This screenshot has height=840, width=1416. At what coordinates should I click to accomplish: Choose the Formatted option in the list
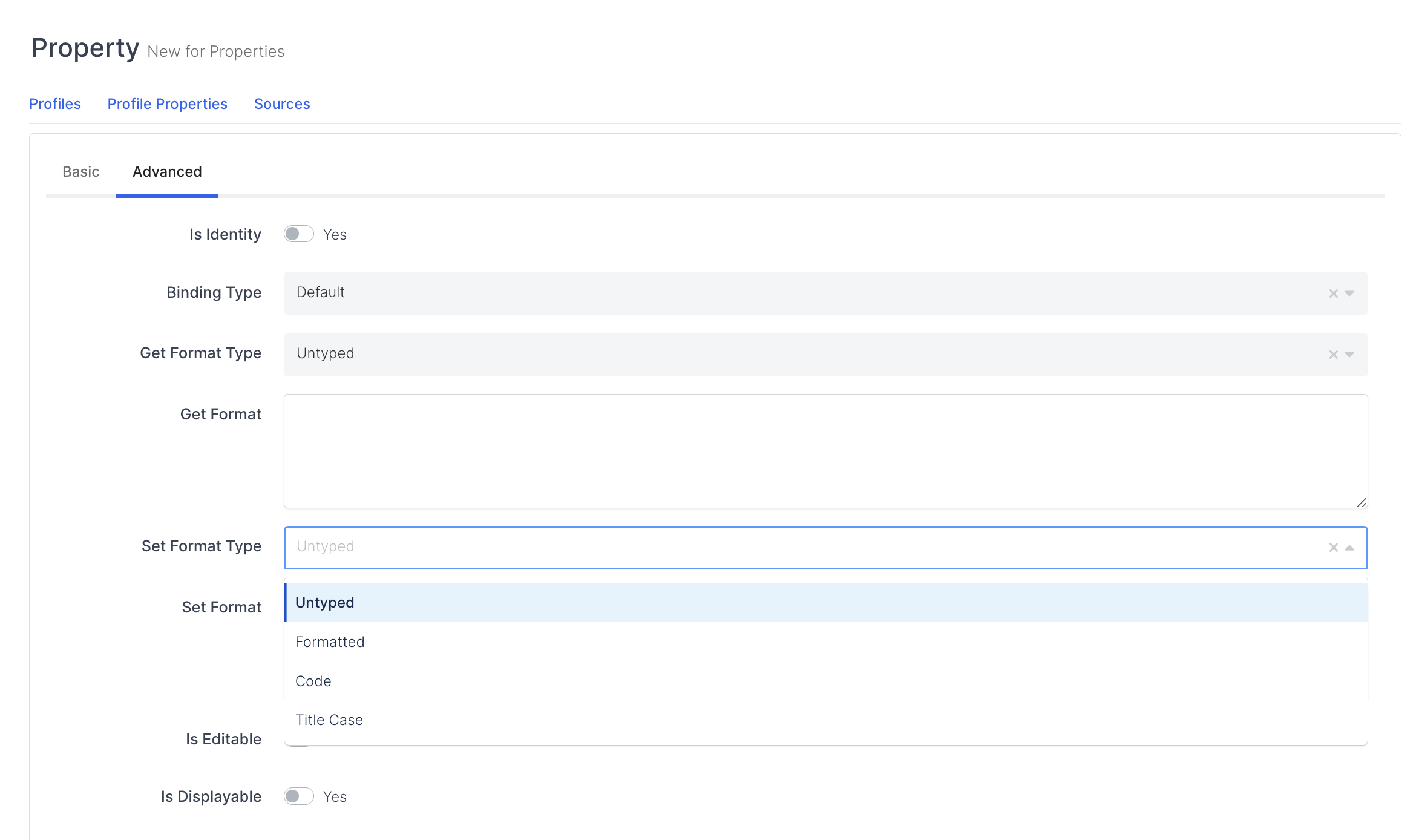click(330, 642)
